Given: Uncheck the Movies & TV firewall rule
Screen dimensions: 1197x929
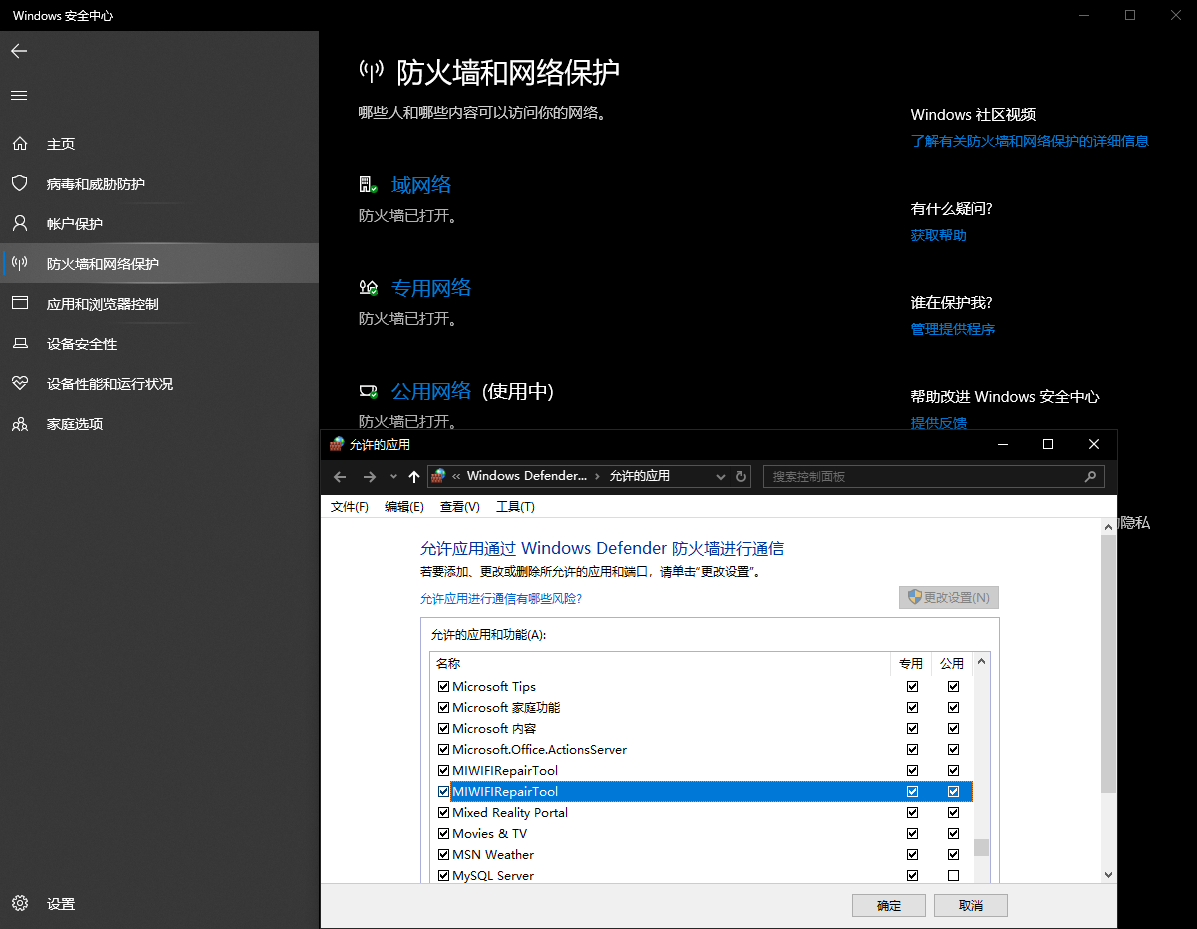Looking at the screenshot, I should [x=443, y=833].
